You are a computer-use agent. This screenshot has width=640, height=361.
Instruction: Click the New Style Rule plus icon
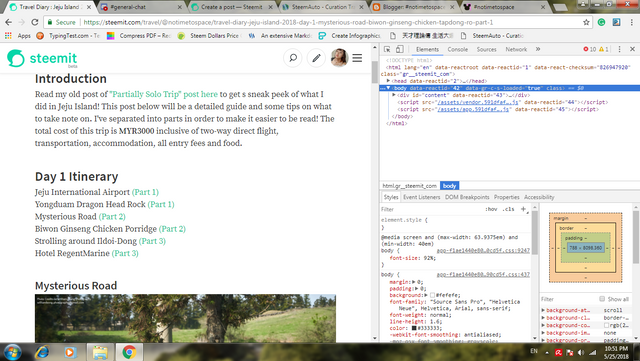click(523, 209)
